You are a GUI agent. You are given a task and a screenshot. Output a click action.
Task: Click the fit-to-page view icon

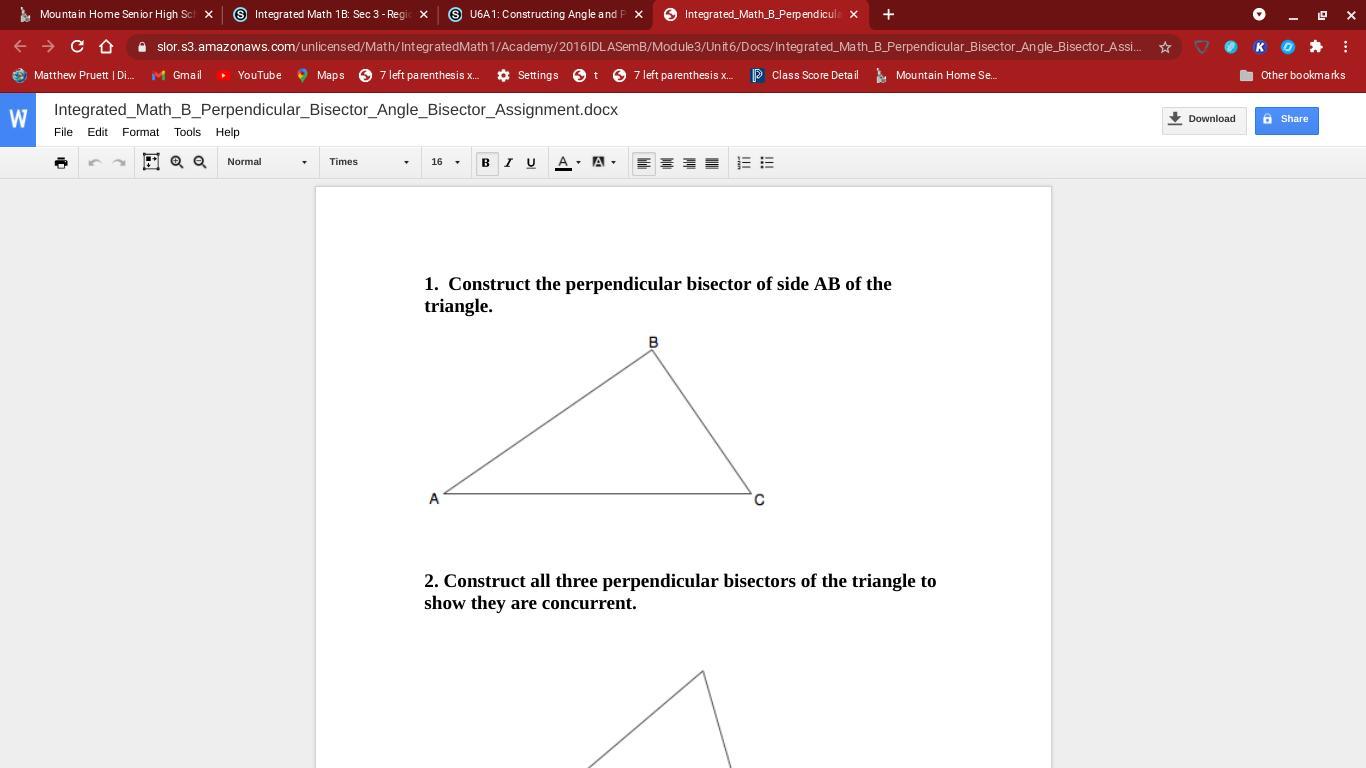click(151, 162)
